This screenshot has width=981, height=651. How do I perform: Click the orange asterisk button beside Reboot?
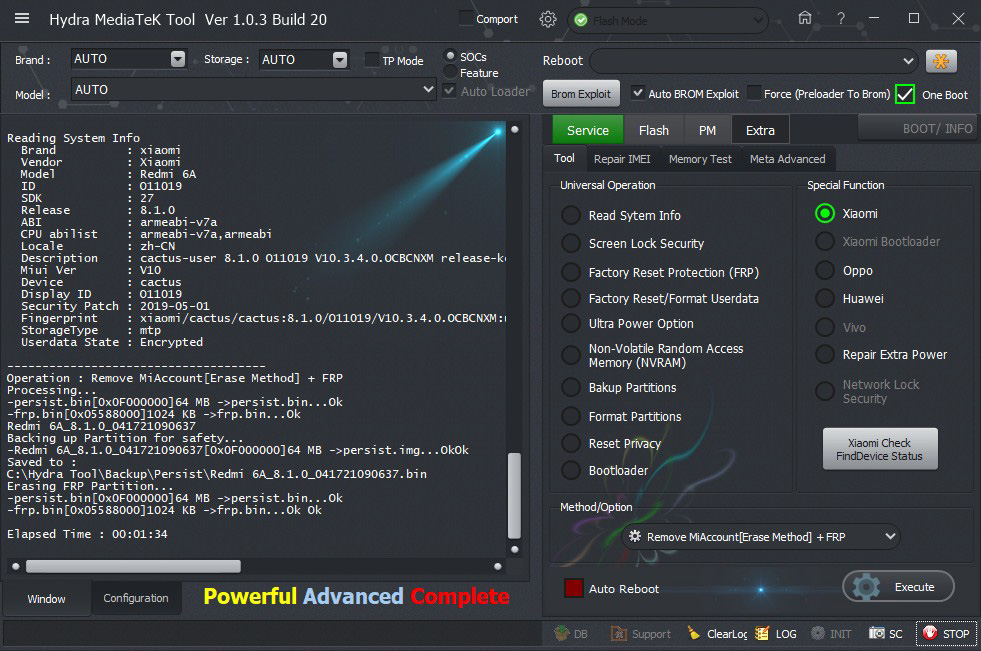(x=941, y=61)
